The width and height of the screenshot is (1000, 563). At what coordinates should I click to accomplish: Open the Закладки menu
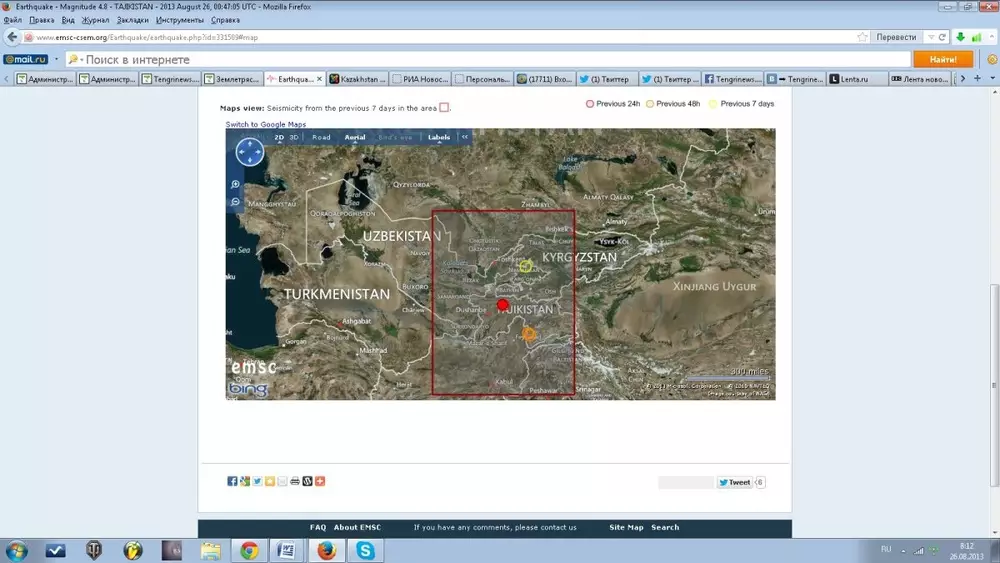130,19
